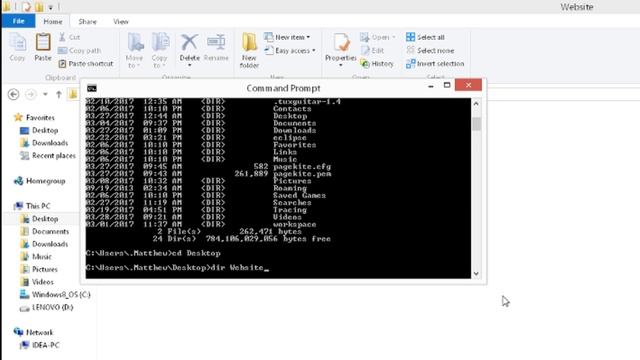Minimize the Command Prompt window
Image resolution: width=640 pixels, height=360 pixels.
[431, 85]
